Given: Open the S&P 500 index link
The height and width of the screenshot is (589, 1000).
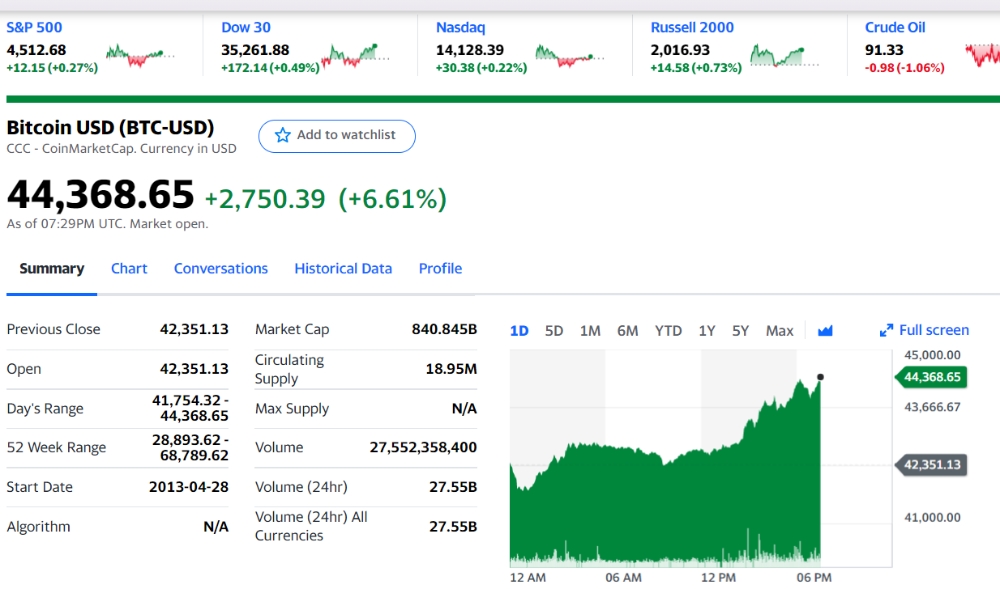Looking at the screenshot, I should 34,27.
